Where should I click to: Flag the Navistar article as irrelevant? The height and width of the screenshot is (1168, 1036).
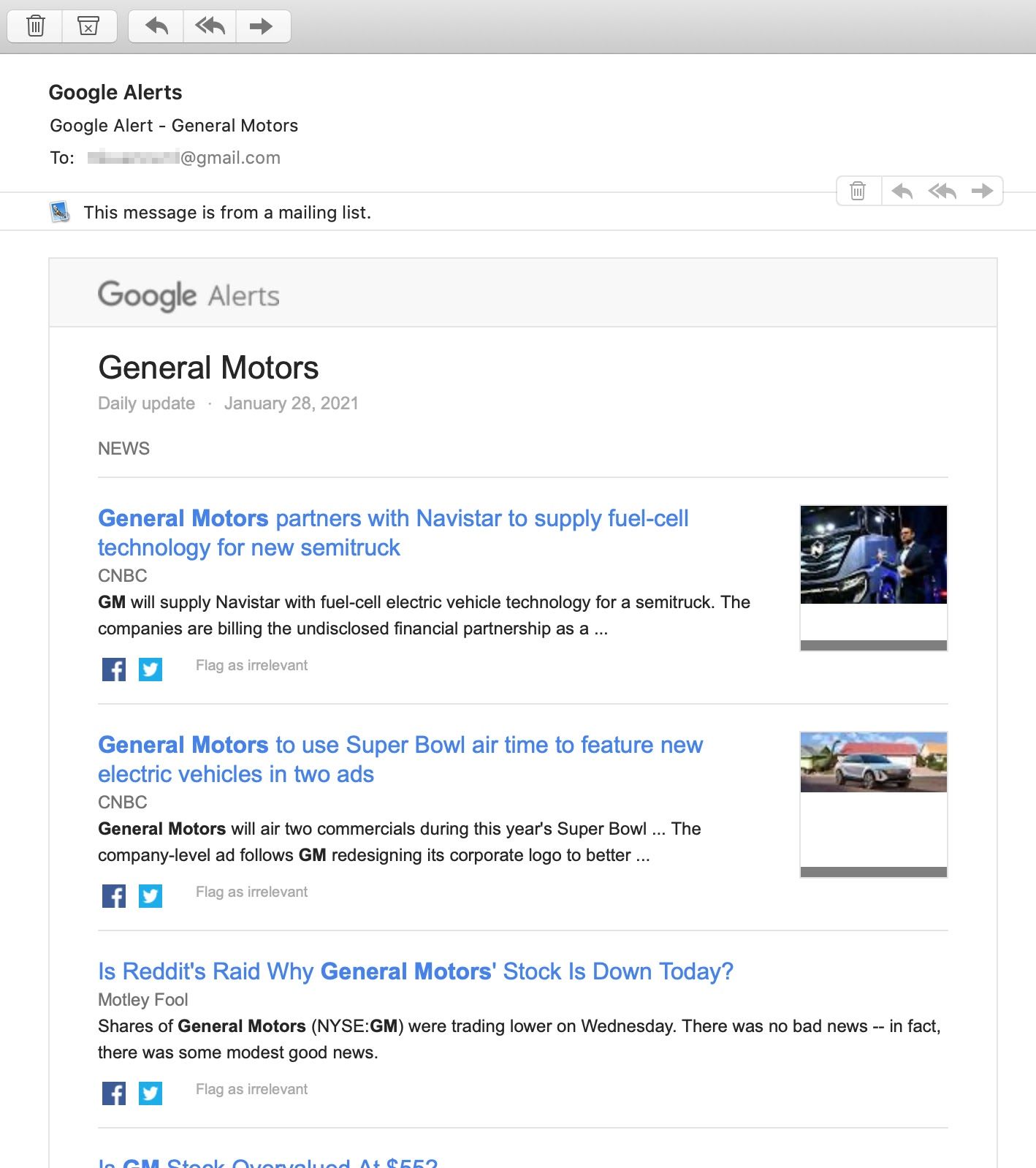point(251,665)
